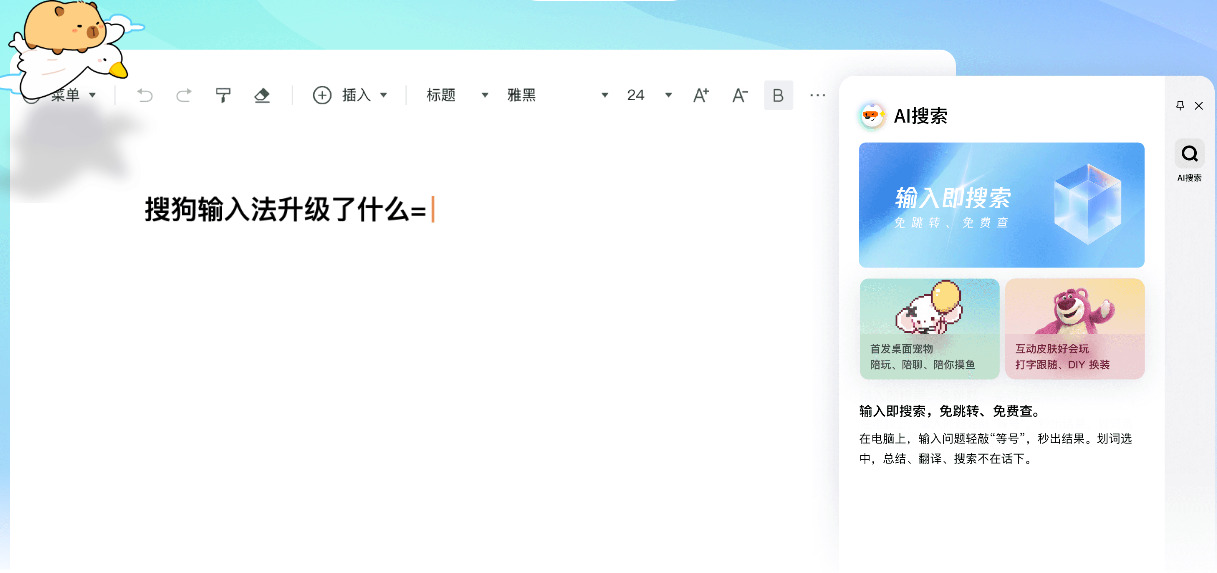Viewport: 1217px width, 573px height.
Task: Open the 雅黑 font family dropdown
Action: pyautogui.click(x=558, y=95)
